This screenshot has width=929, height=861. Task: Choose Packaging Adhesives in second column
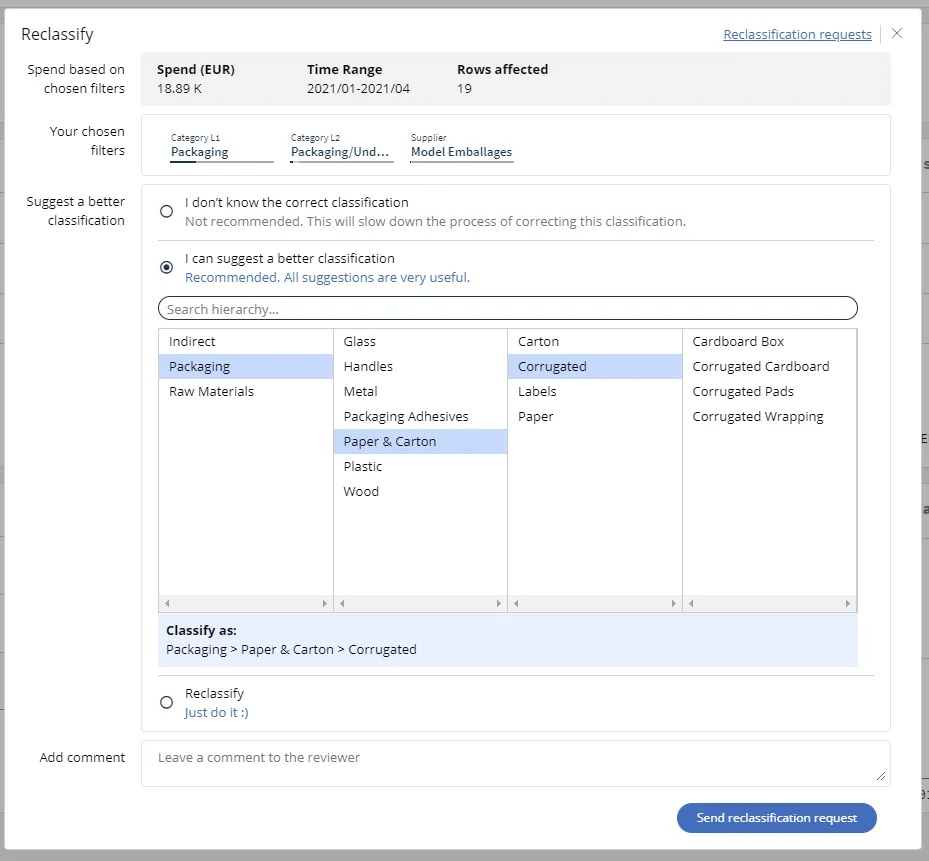tap(406, 417)
